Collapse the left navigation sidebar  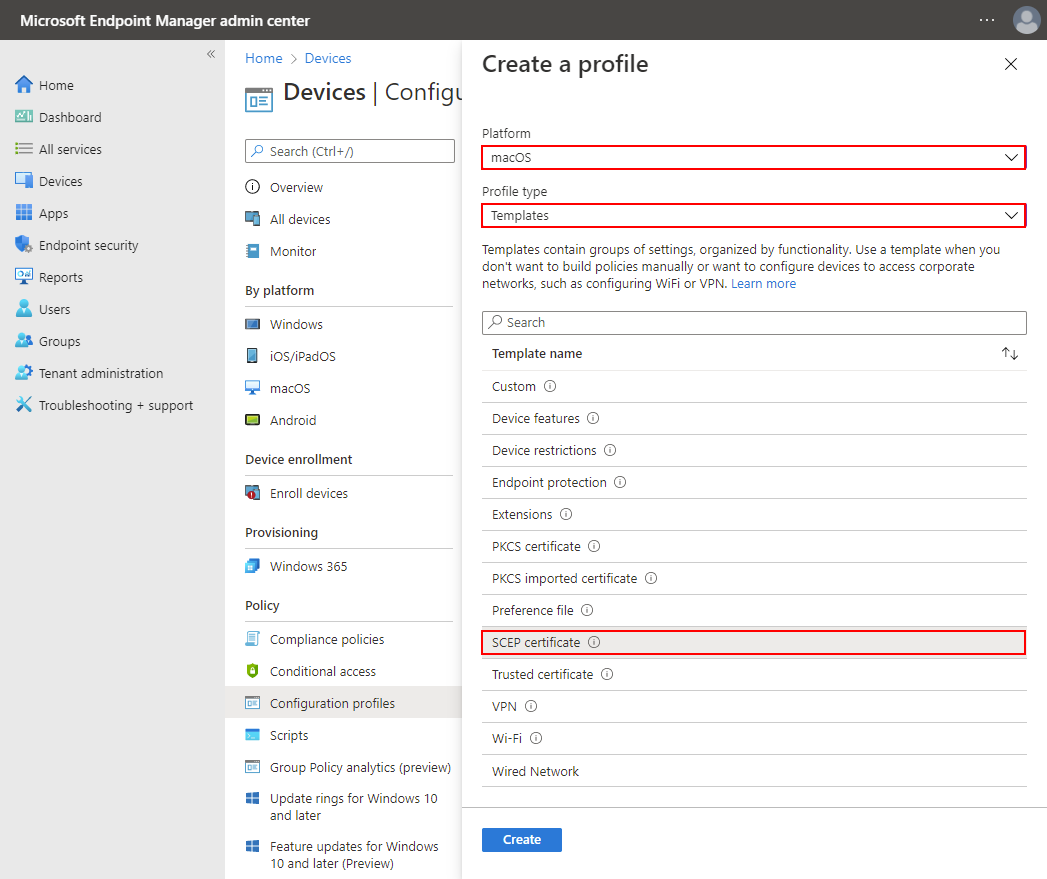point(211,54)
